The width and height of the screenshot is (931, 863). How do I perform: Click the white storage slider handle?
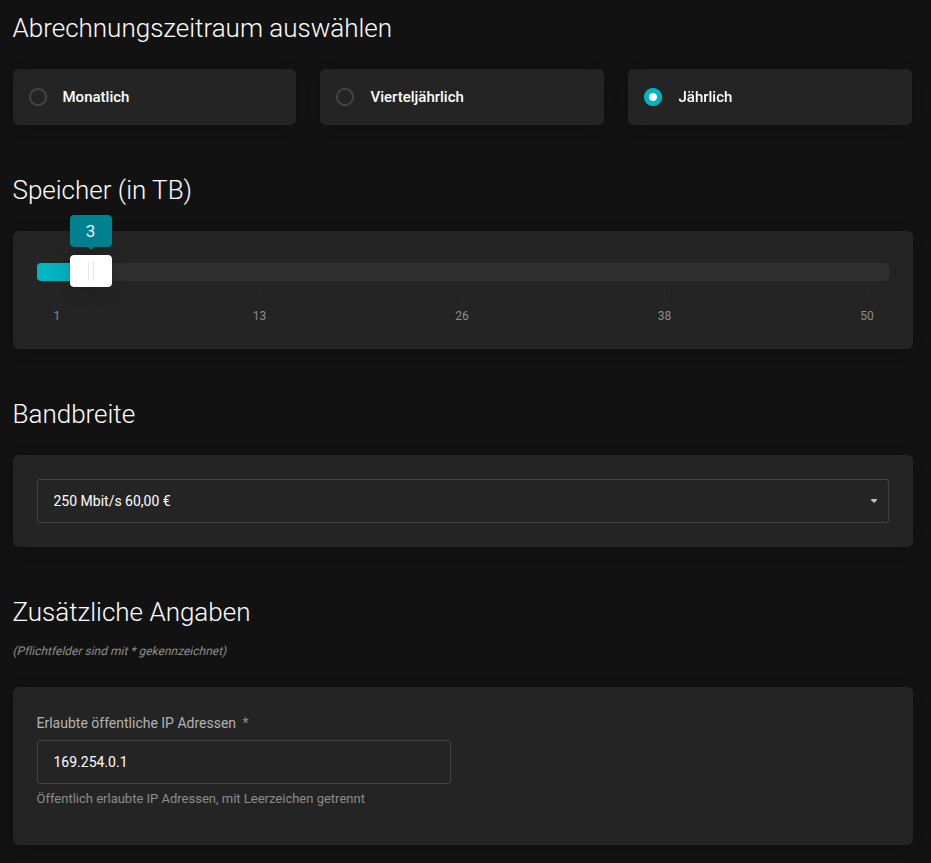tap(91, 271)
